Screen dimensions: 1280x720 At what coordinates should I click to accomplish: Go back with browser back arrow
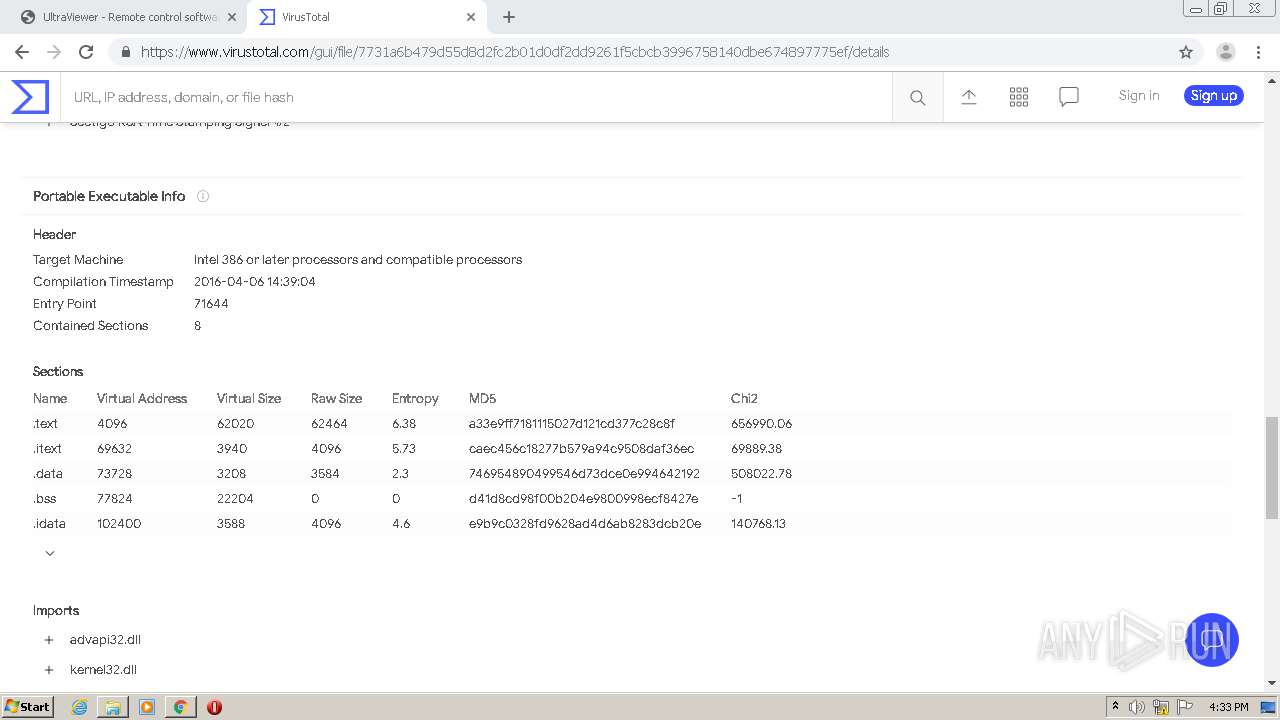coord(22,52)
